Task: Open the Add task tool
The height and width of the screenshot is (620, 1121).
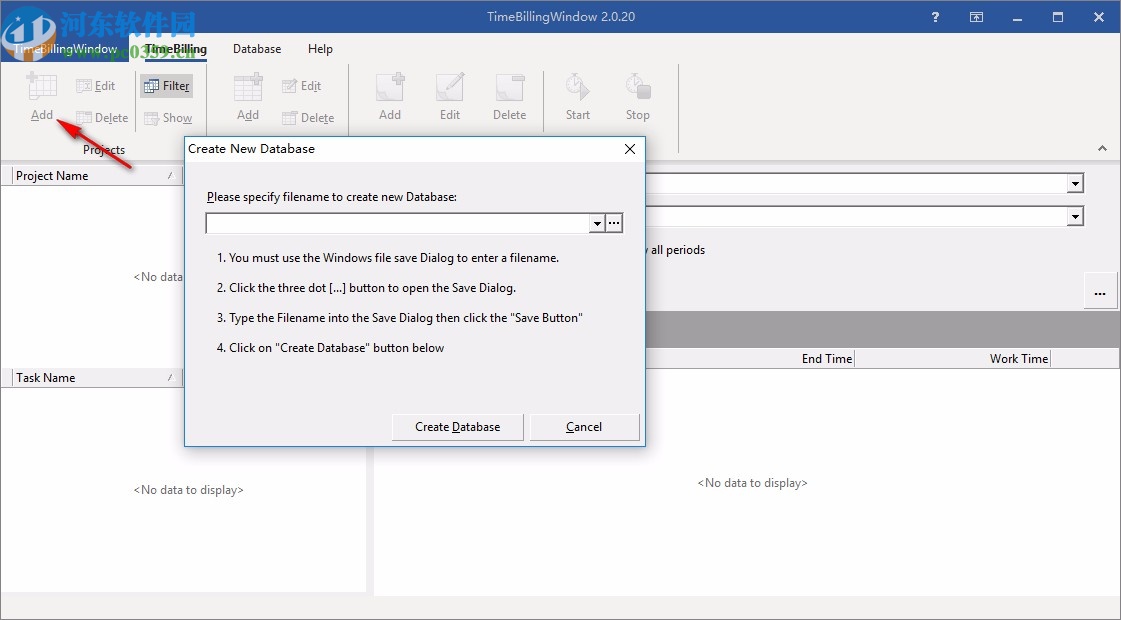Action: [x=246, y=97]
